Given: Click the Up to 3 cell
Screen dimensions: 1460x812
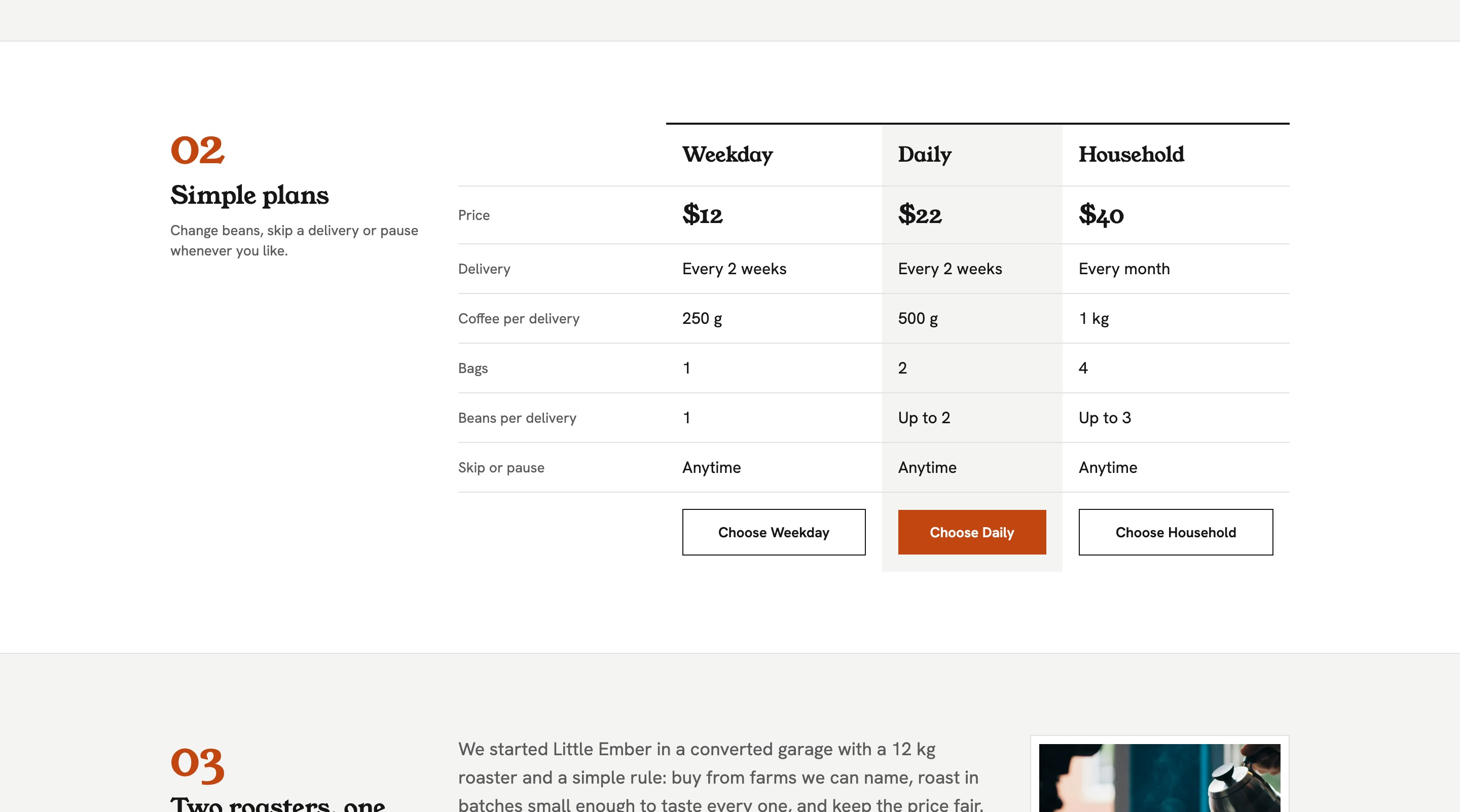Looking at the screenshot, I should pos(1105,418).
